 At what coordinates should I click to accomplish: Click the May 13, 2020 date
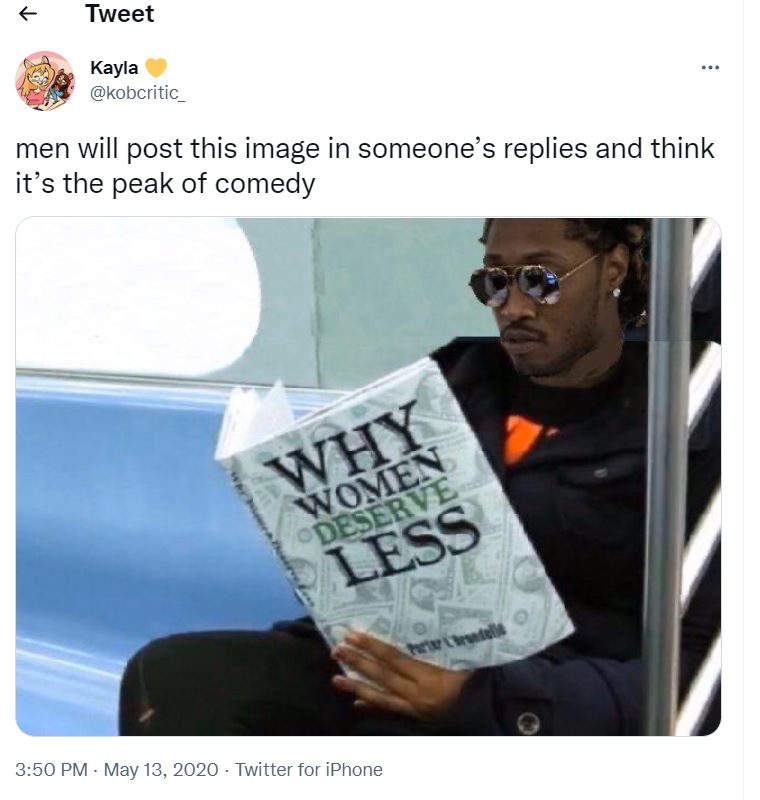pos(161,769)
